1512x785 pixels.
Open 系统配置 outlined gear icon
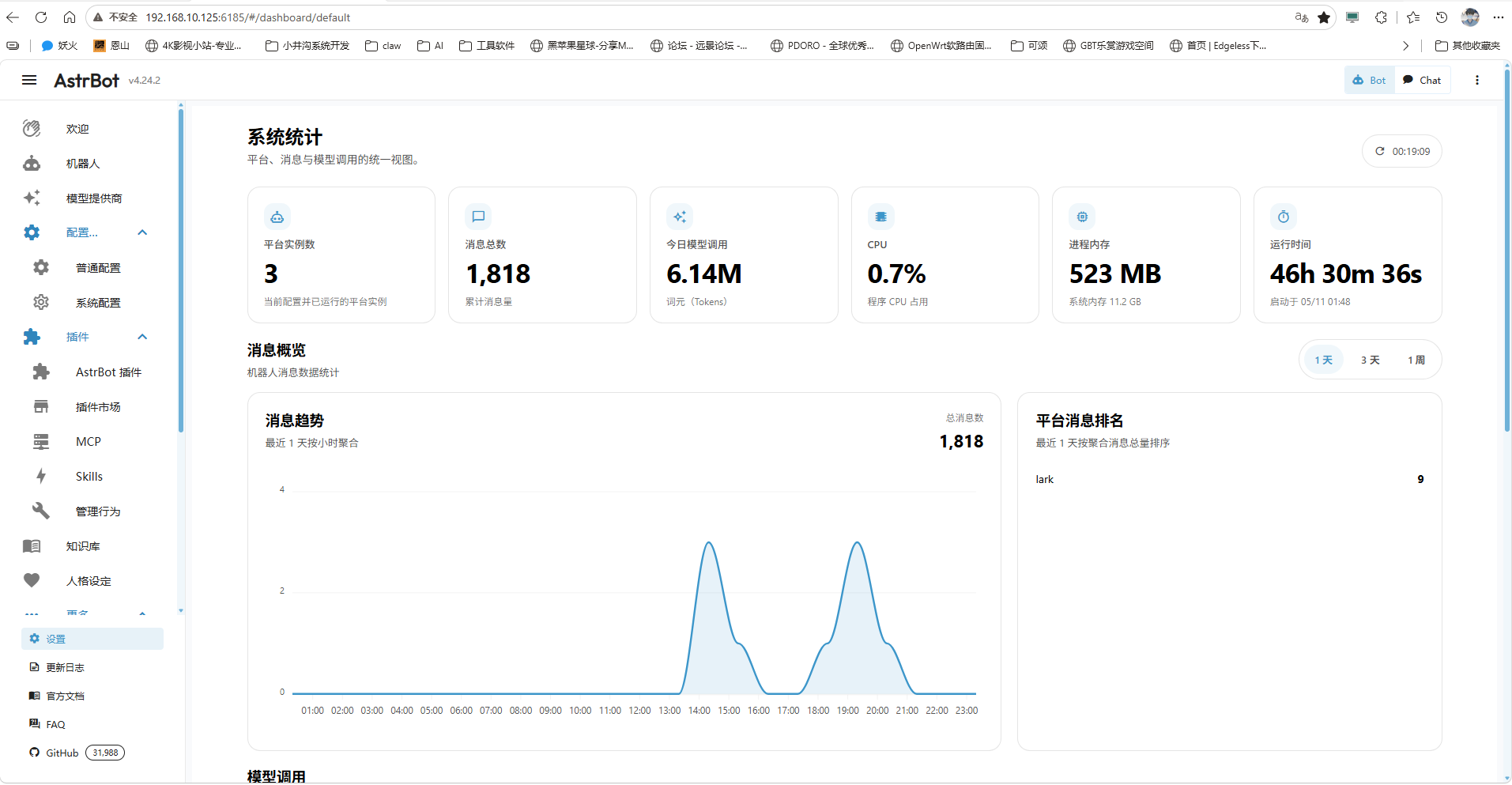[x=41, y=303]
